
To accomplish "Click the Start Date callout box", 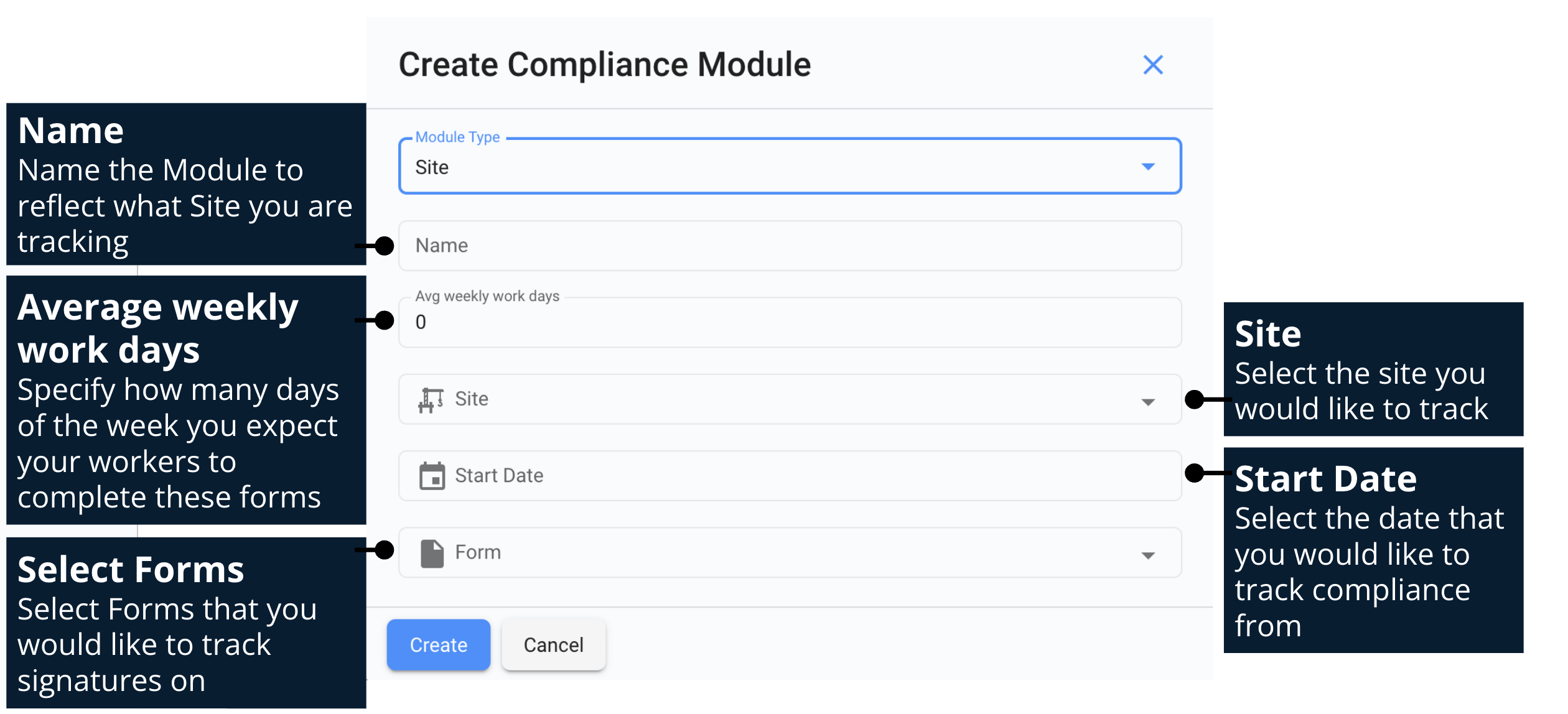I will (x=1373, y=551).
